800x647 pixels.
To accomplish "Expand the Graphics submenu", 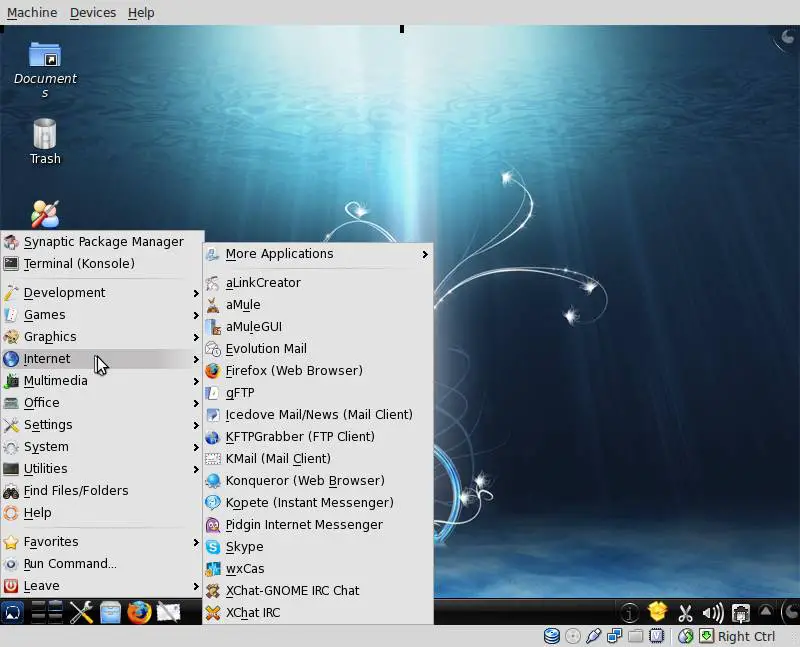I will click(102, 336).
